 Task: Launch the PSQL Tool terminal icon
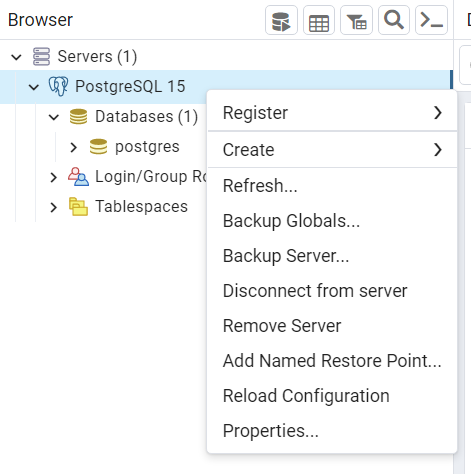[x=431, y=20]
